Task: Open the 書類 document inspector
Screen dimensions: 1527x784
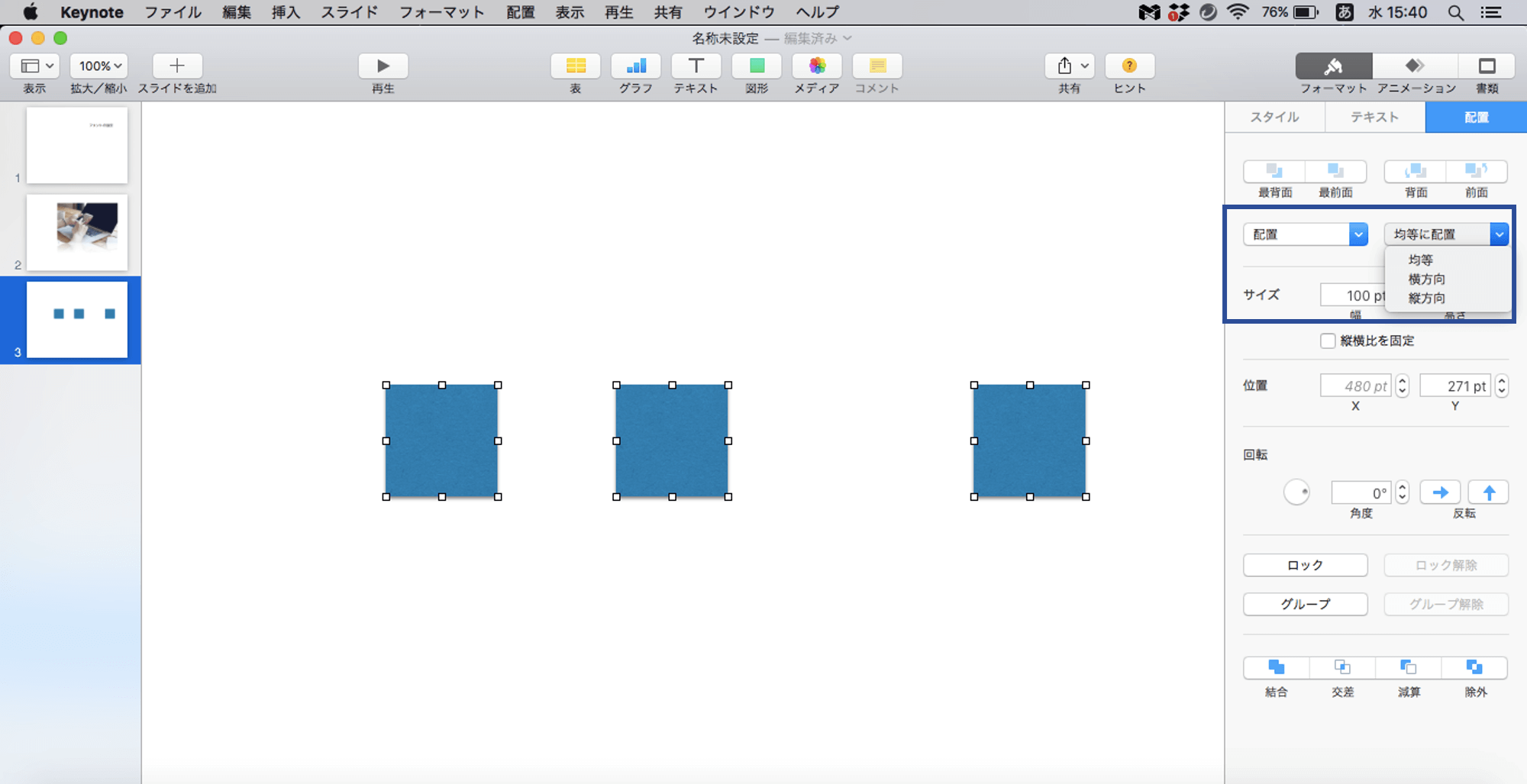Action: tap(1487, 66)
